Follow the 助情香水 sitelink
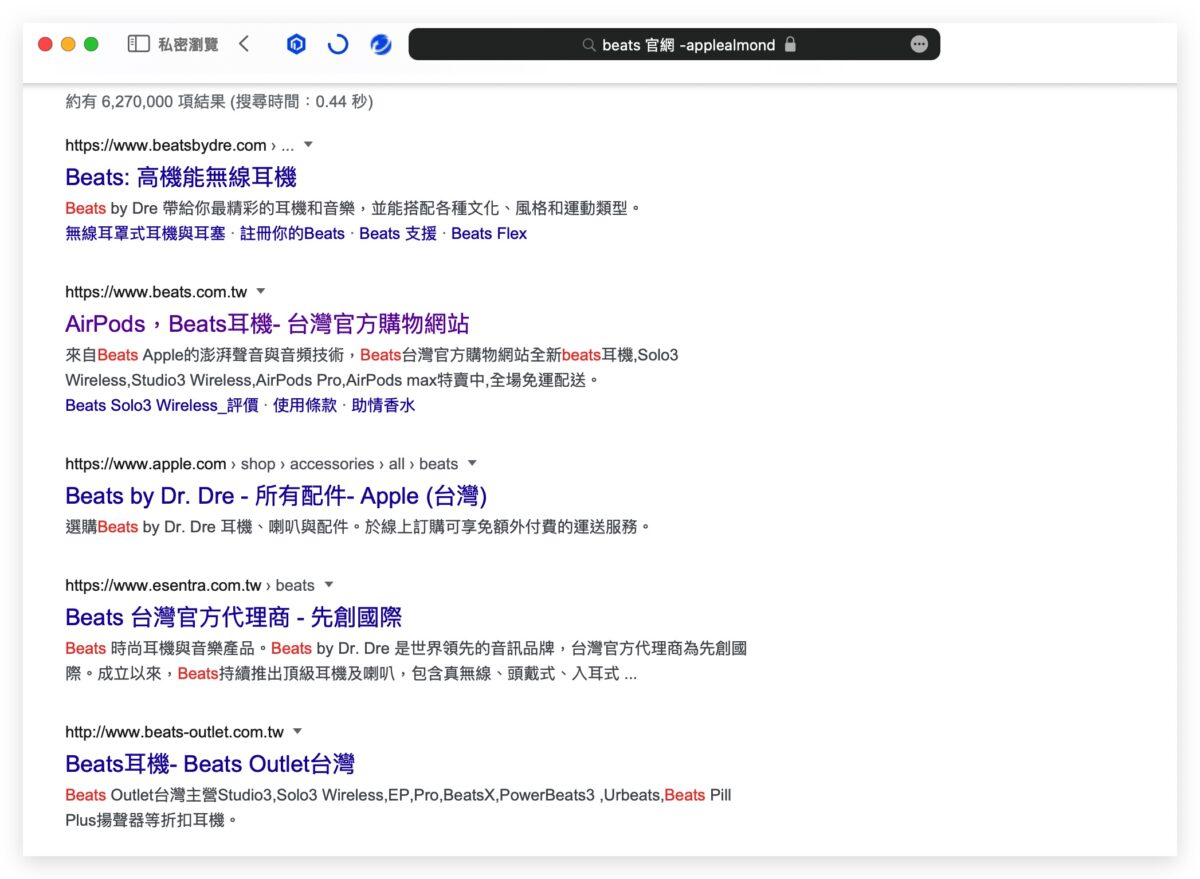 tap(383, 406)
